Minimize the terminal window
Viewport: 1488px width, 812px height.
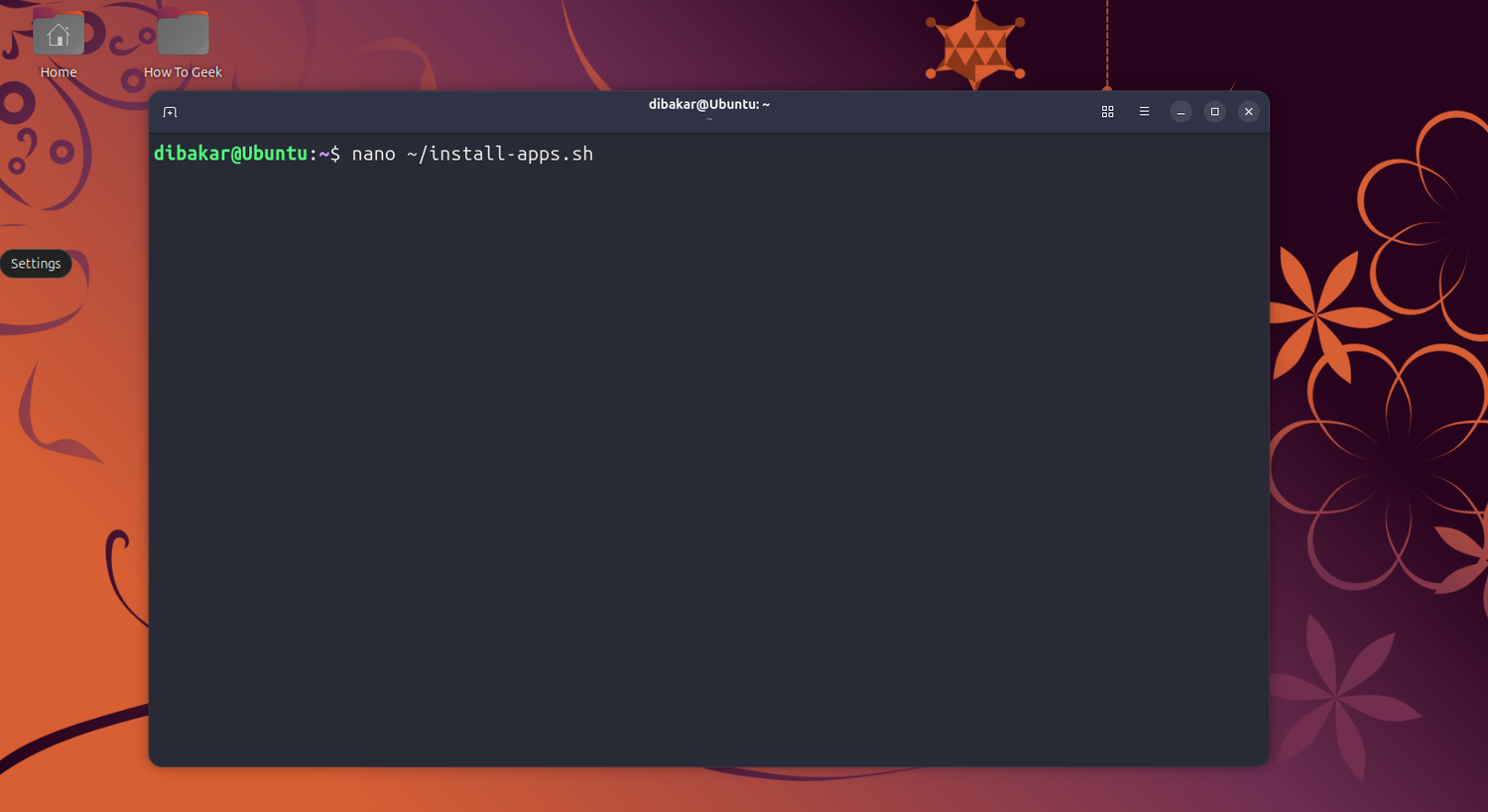tap(1180, 112)
